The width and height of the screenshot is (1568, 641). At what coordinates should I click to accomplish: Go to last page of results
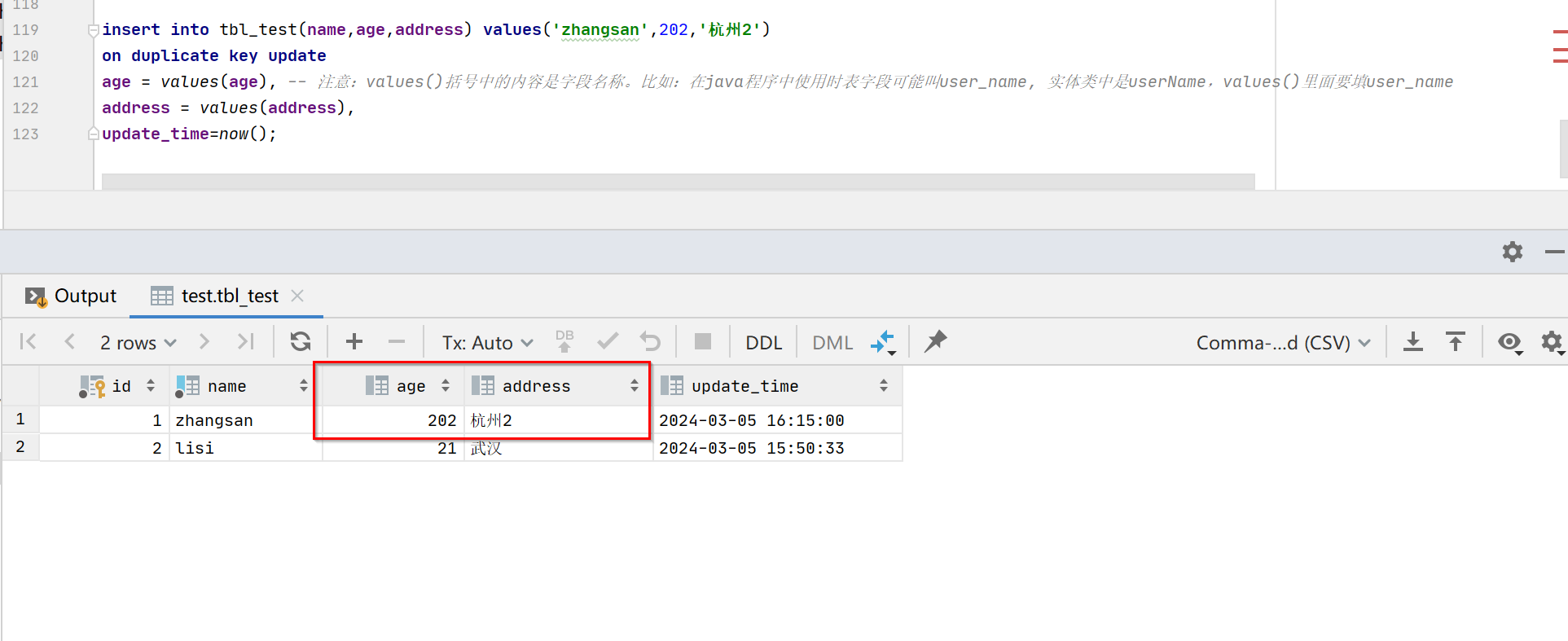pyautogui.click(x=246, y=341)
